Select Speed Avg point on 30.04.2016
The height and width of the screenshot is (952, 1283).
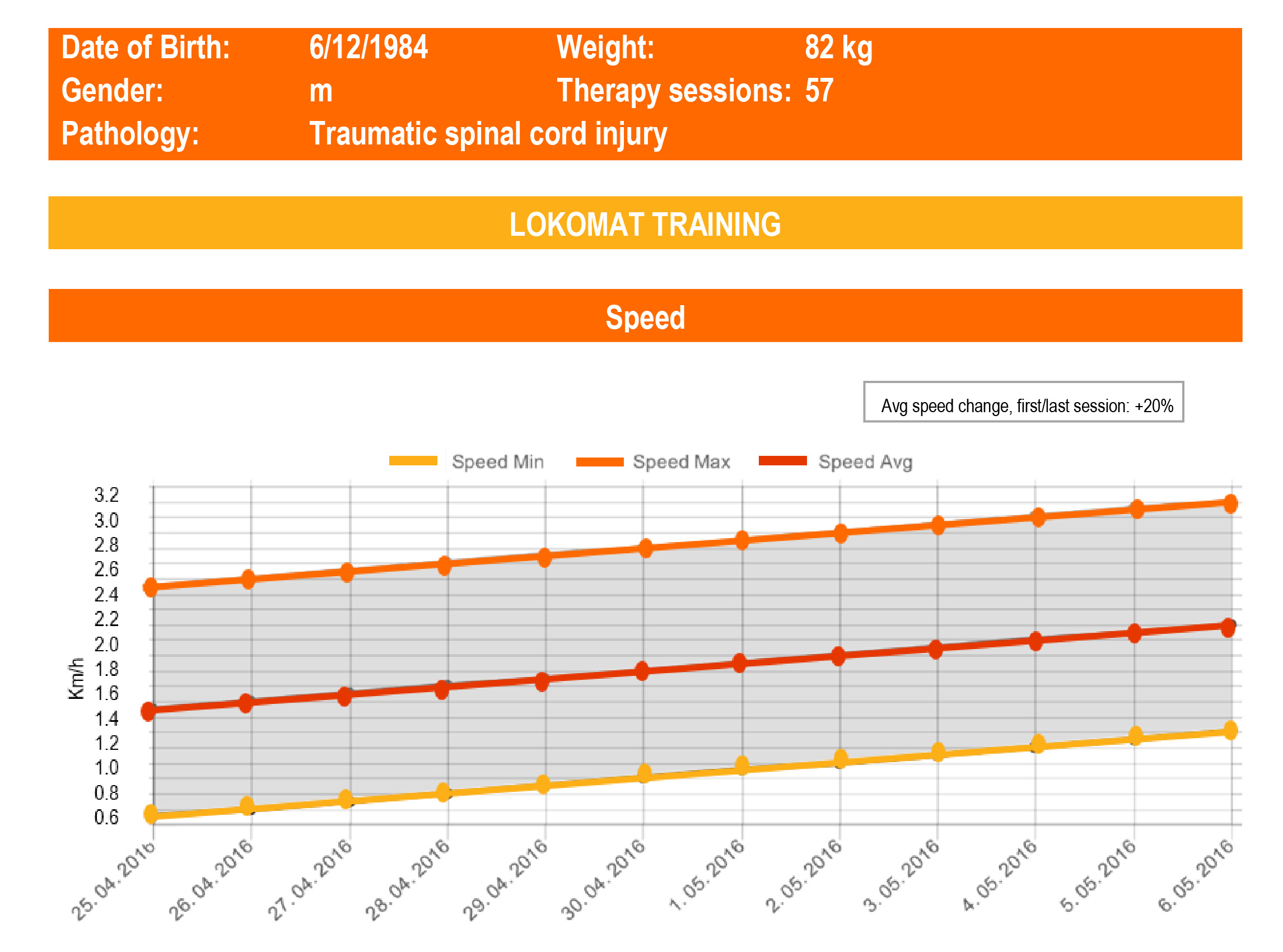point(642,671)
